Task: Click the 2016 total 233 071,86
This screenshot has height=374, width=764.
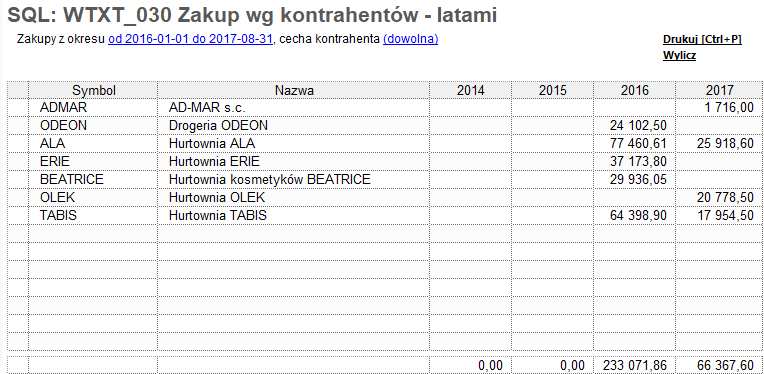Action: point(635,365)
